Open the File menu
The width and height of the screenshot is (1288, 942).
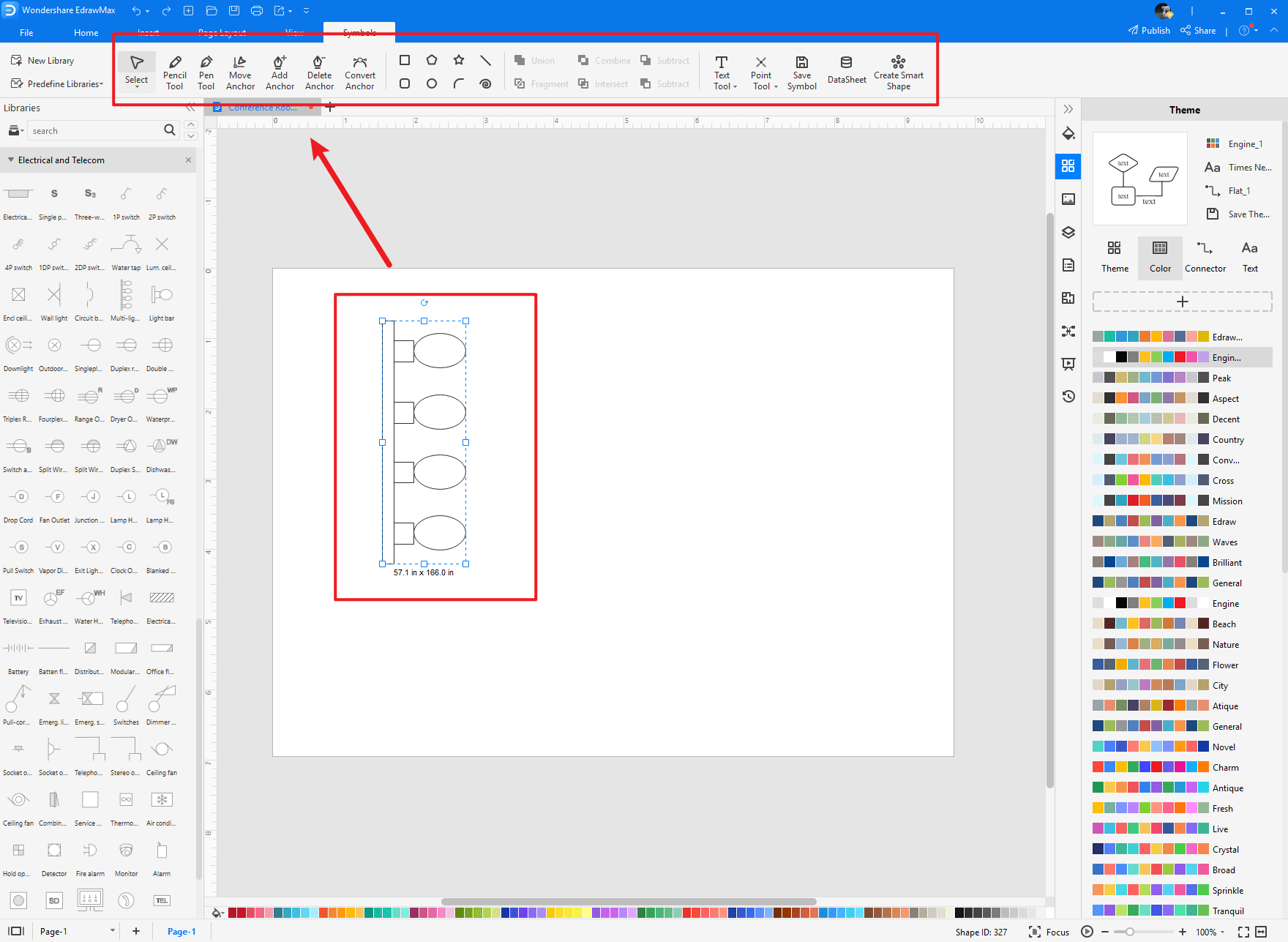tap(26, 33)
